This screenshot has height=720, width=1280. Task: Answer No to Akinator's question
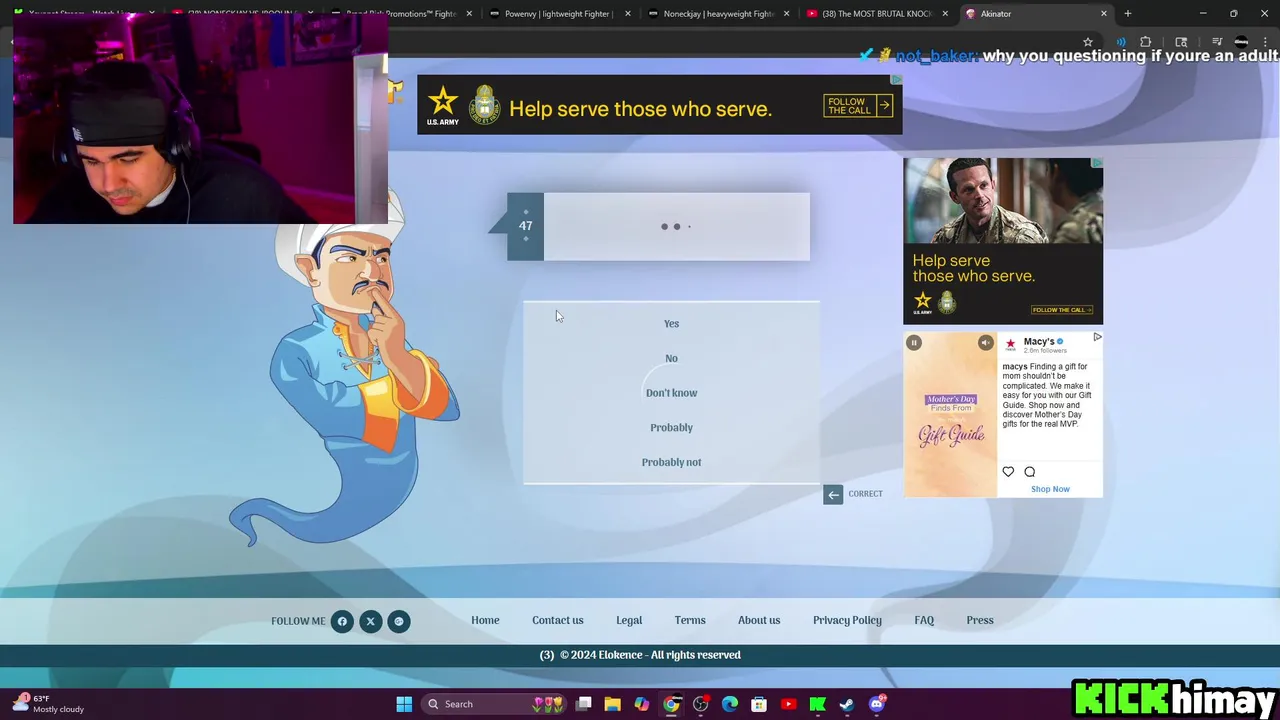point(671,358)
